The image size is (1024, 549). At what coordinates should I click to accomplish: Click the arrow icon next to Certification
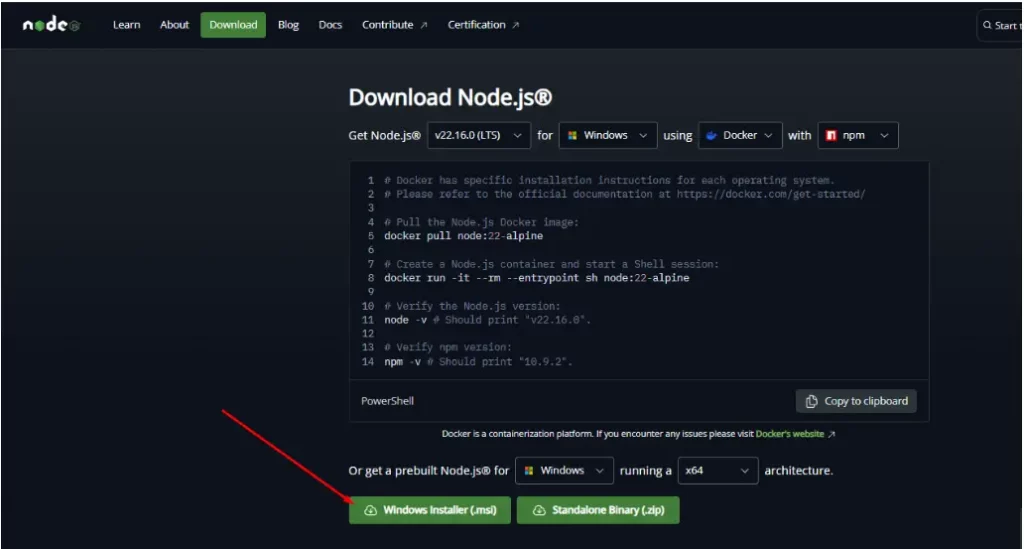click(516, 25)
